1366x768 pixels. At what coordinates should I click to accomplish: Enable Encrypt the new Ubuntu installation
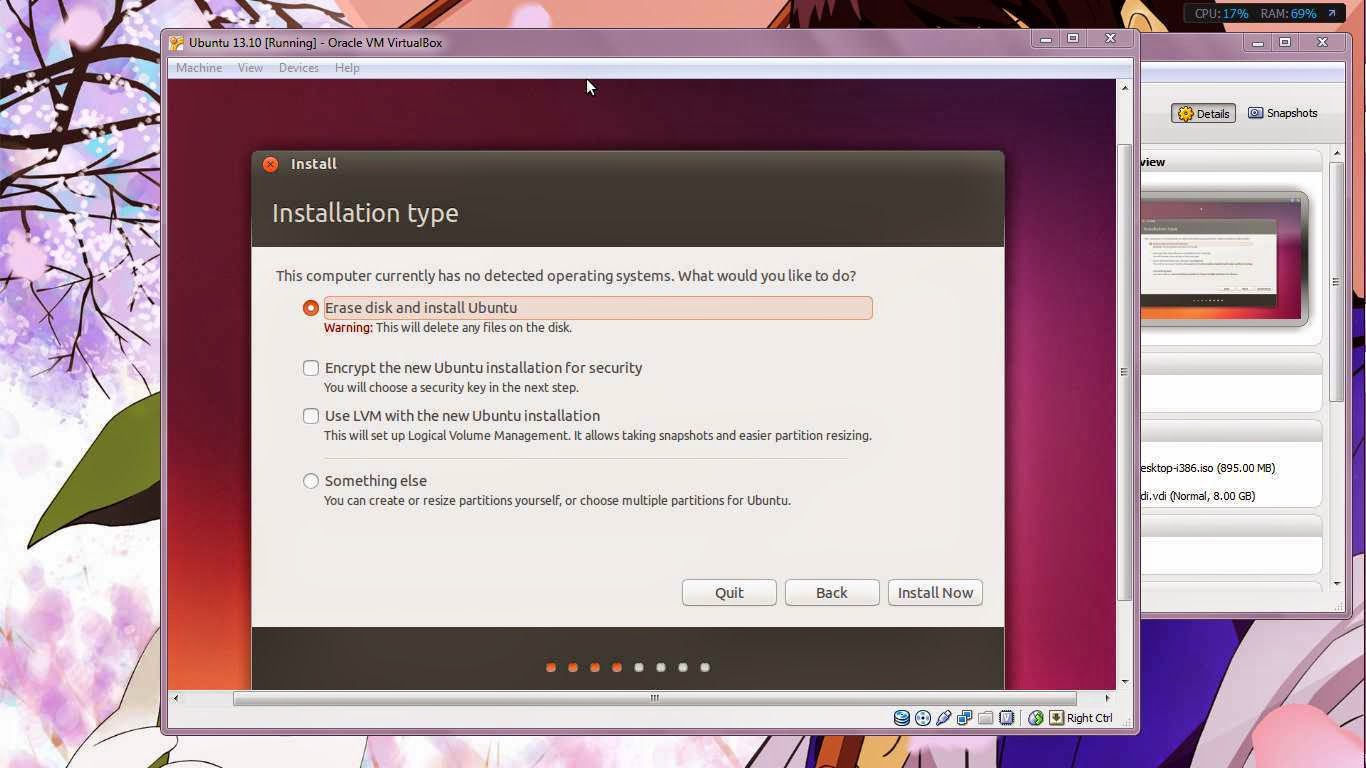pyautogui.click(x=311, y=368)
